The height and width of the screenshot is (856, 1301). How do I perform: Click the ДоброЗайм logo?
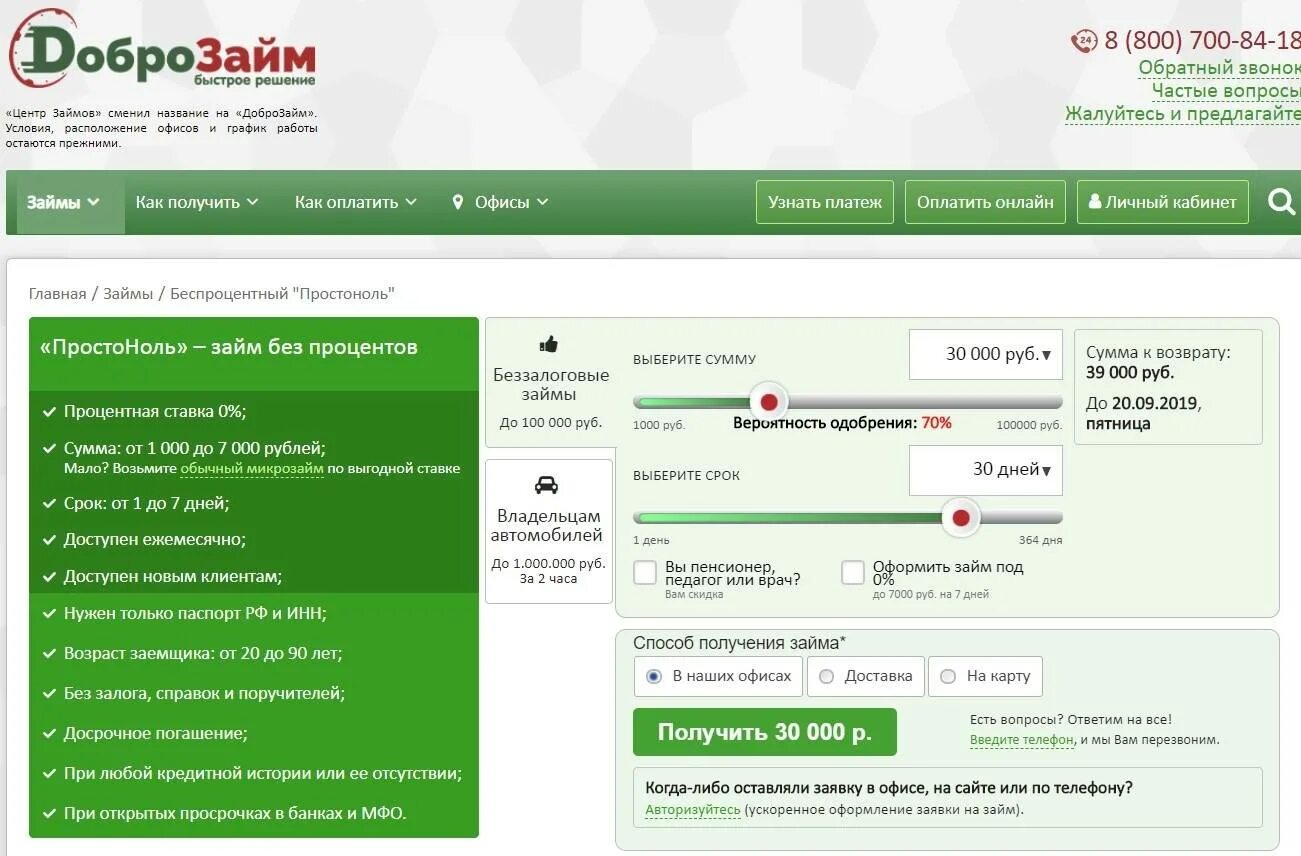tap(162, 50)
